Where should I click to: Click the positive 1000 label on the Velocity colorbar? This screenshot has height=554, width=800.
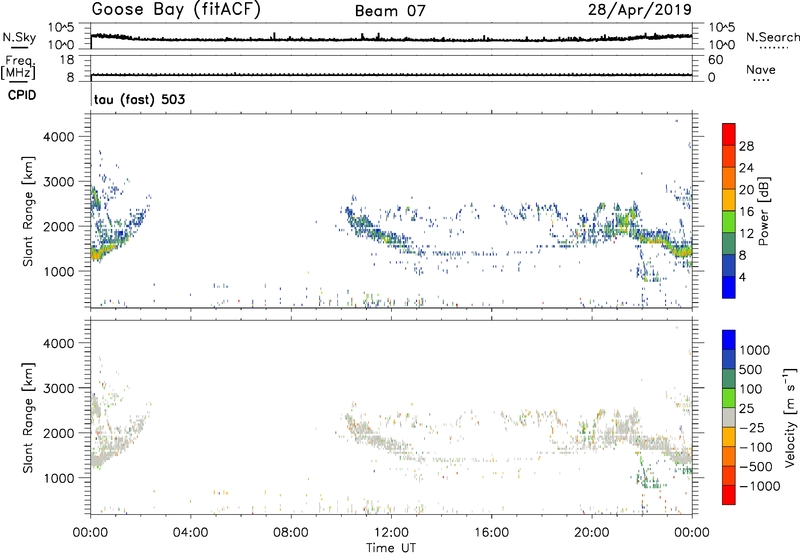(754, 350)
